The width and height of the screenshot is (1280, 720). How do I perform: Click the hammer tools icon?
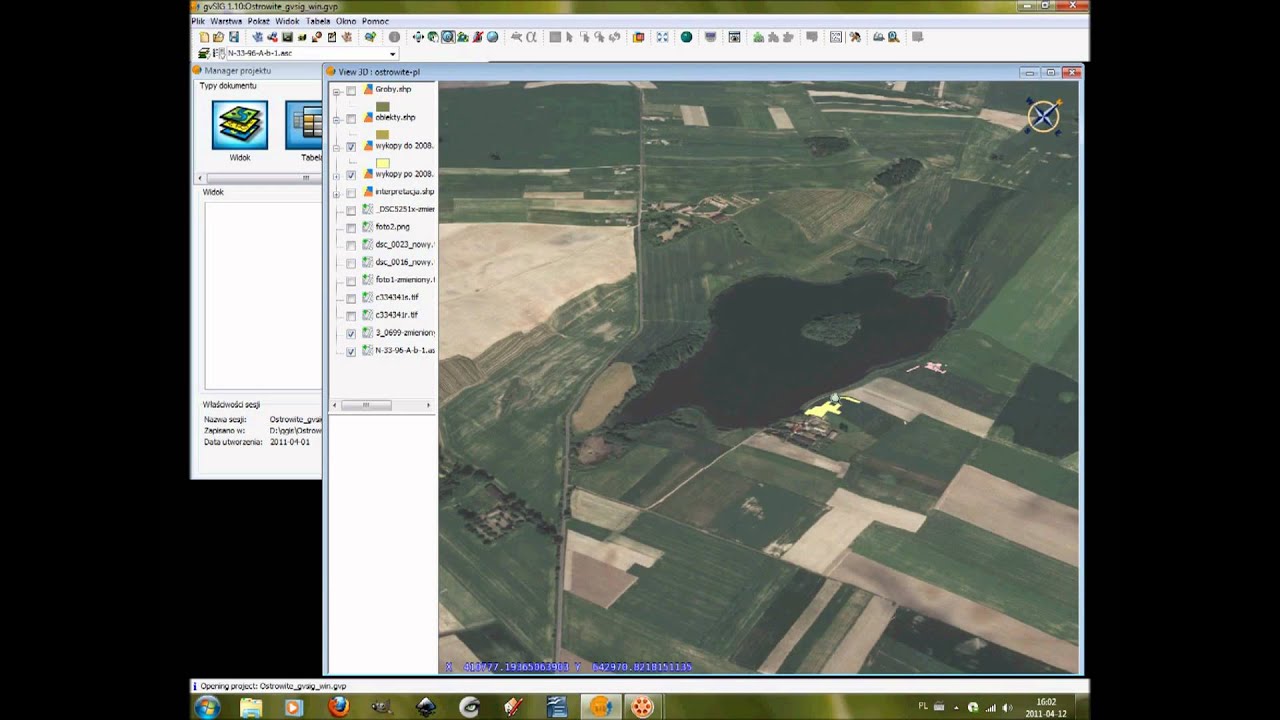click(x=855, y=37)
